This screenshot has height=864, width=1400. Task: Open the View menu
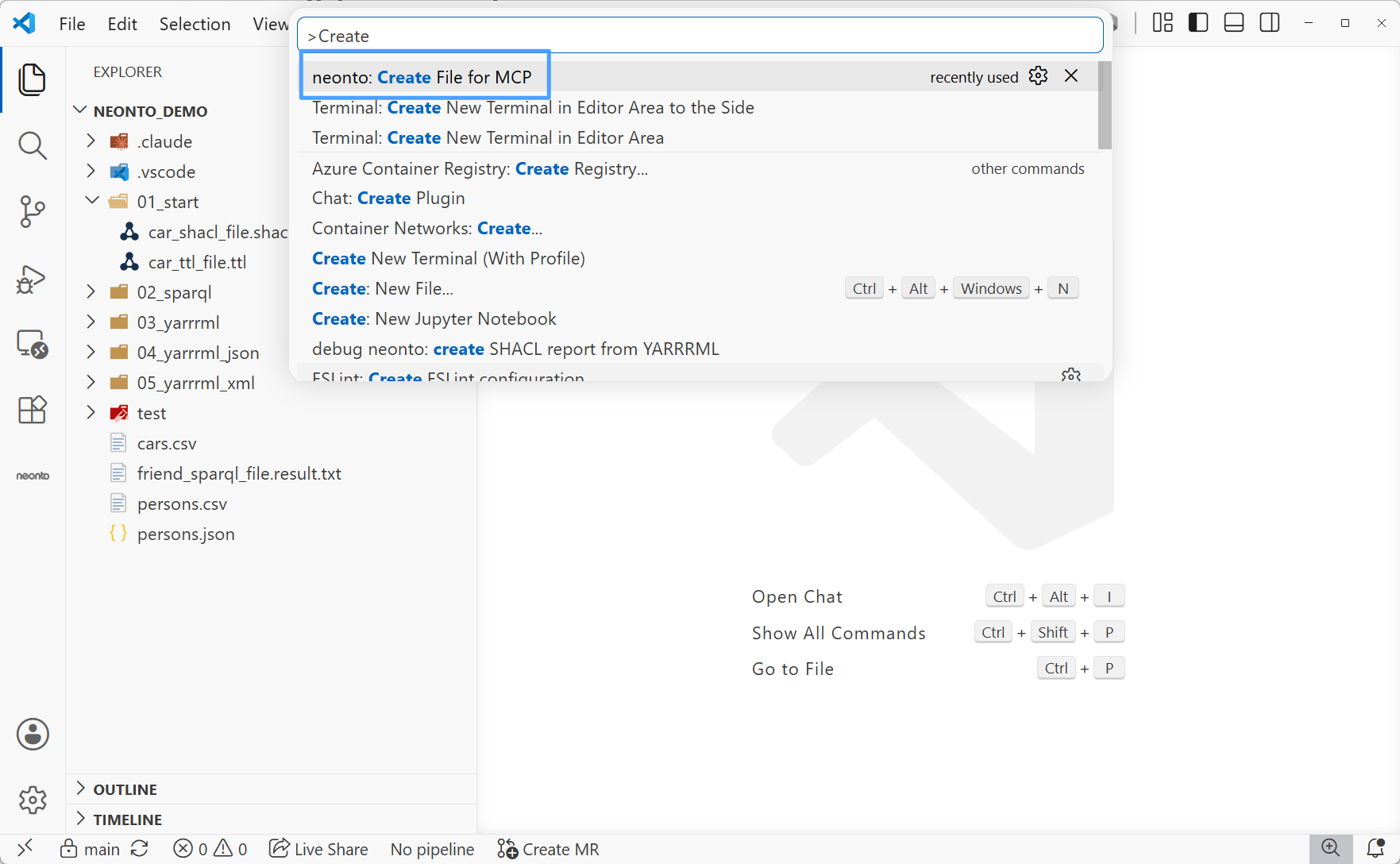(270, 24)
